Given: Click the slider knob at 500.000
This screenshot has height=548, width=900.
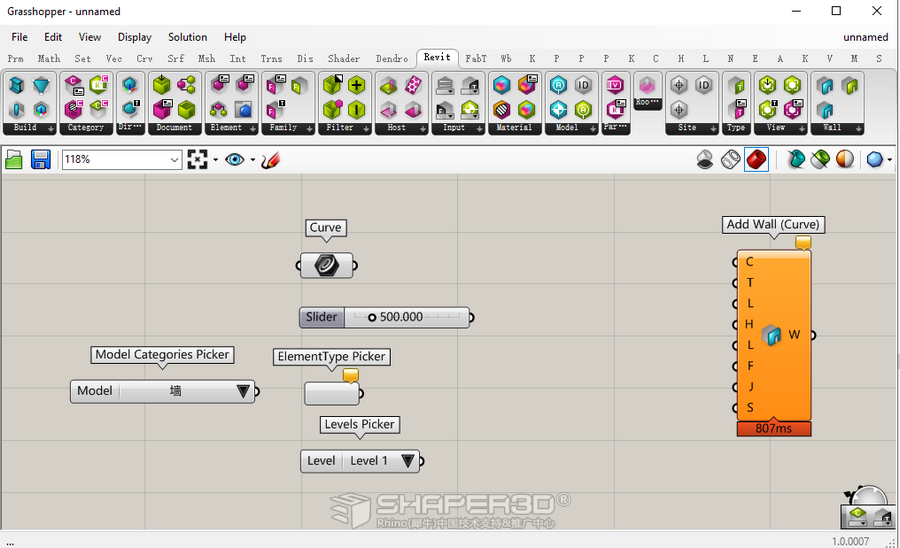Looking at the screenshot, I should click(x=372, y=317).
